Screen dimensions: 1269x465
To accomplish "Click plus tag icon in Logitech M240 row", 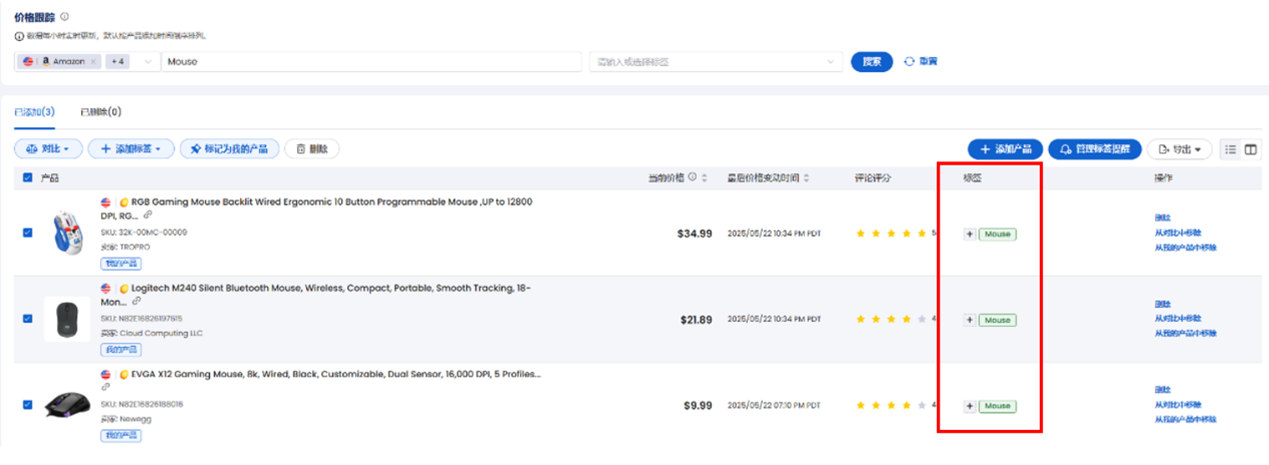I will pos(969,320).
